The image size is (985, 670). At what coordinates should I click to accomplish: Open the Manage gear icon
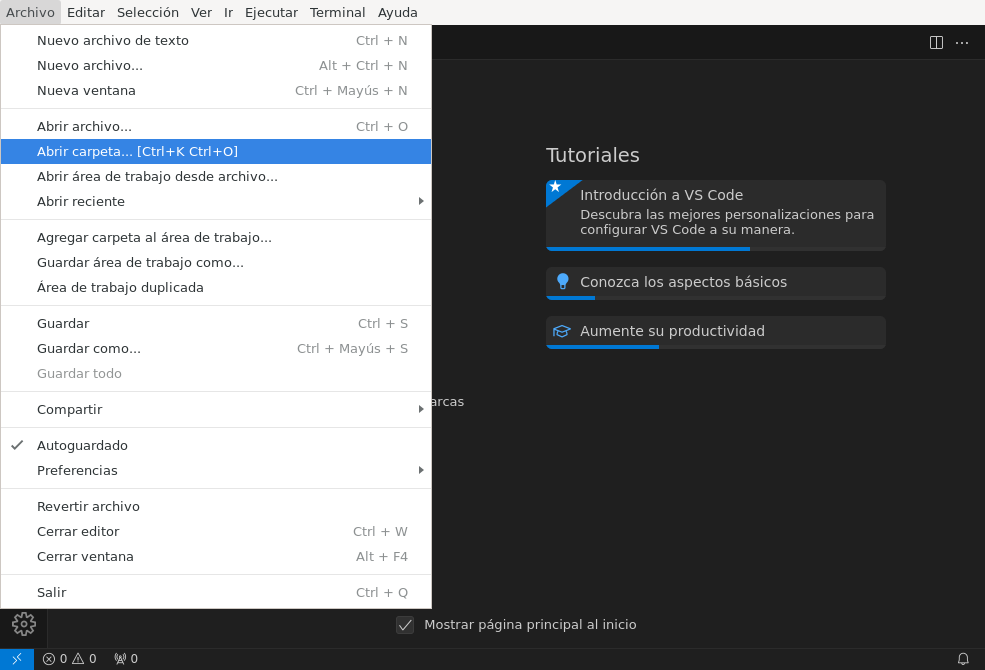[x=24, y=624]
